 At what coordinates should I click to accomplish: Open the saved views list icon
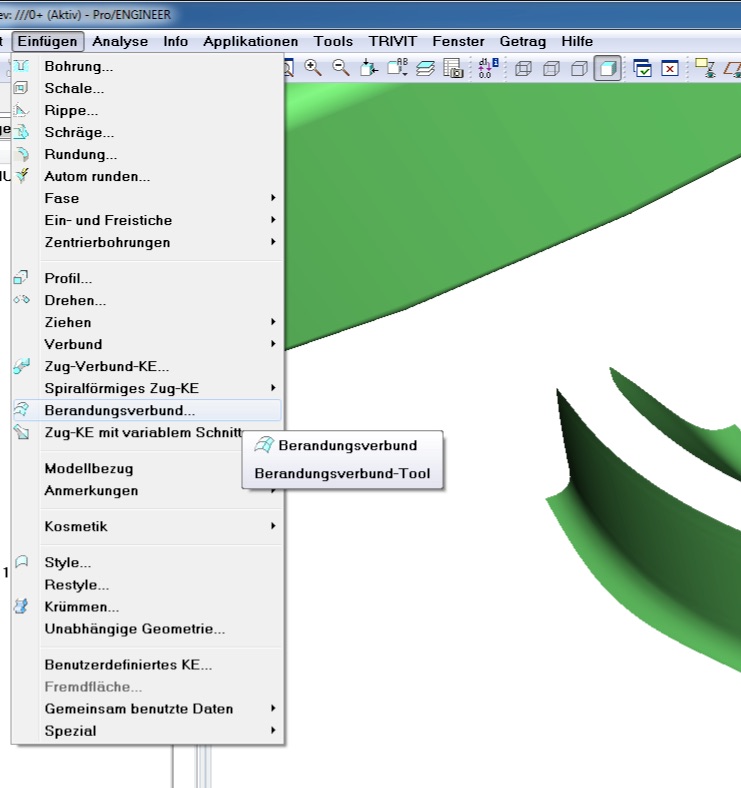click(397, 68)
